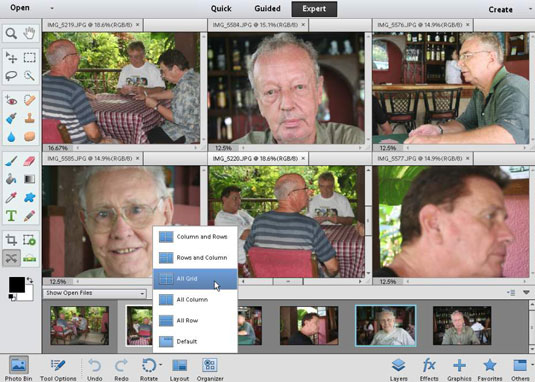Open the Show Open Files dropdown

(95, 293)
